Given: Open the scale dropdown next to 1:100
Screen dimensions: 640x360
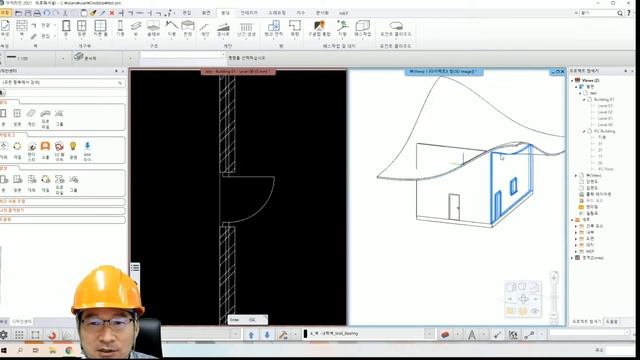Looking at the screenshot, I should click(x=62, y=58).
